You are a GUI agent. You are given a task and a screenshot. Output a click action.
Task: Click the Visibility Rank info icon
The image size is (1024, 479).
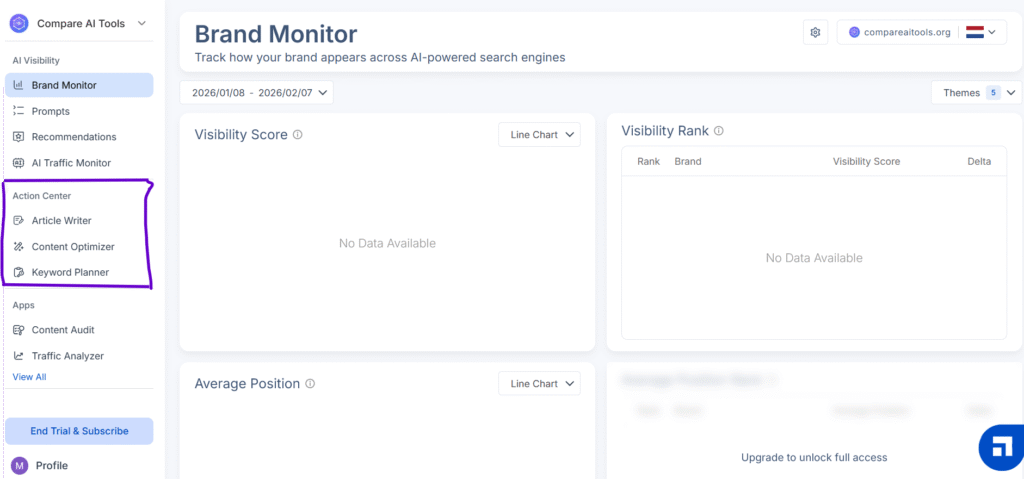point(718,131)
